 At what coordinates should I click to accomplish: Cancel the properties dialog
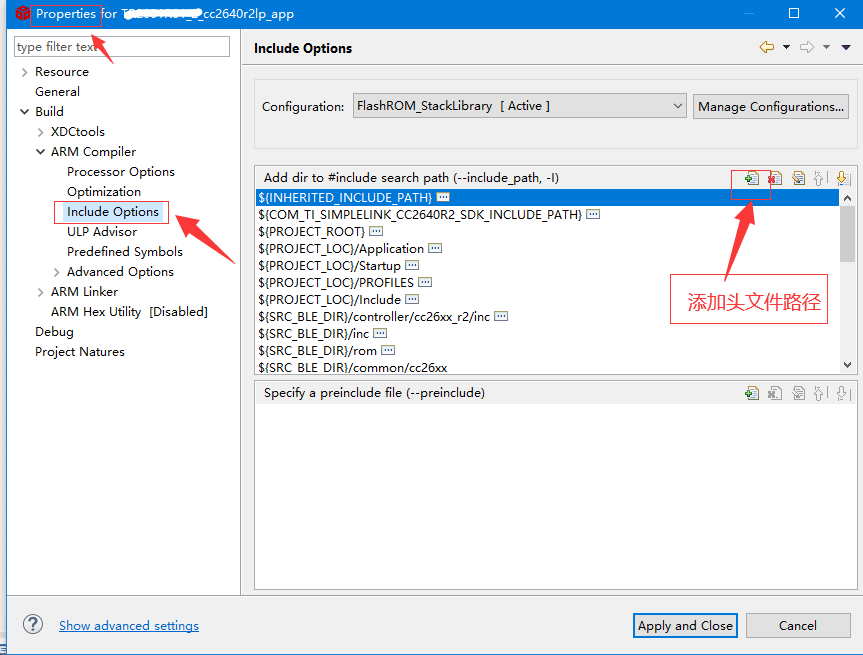coord(798,625)
